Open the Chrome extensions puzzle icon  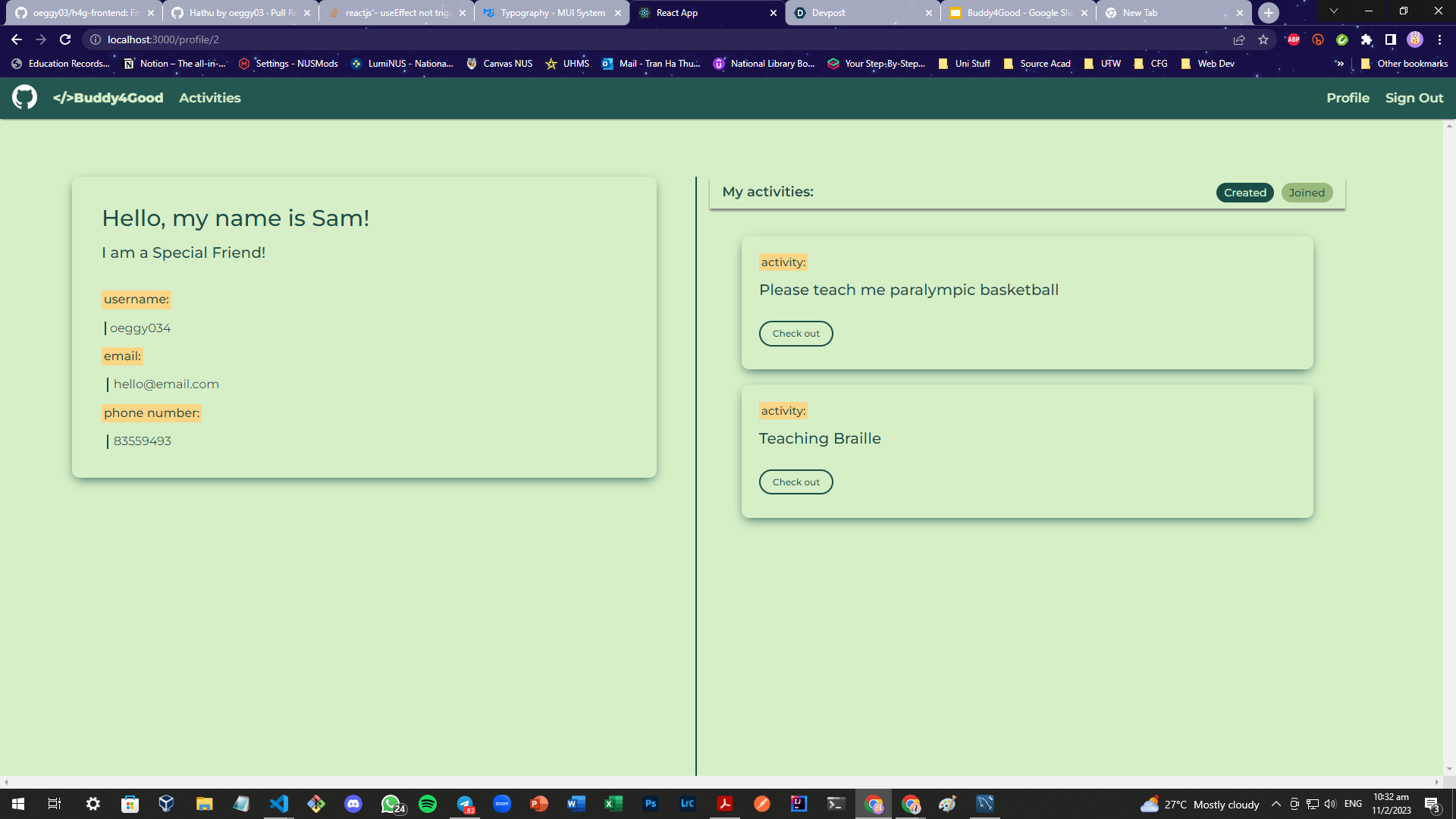point(1367,39)
